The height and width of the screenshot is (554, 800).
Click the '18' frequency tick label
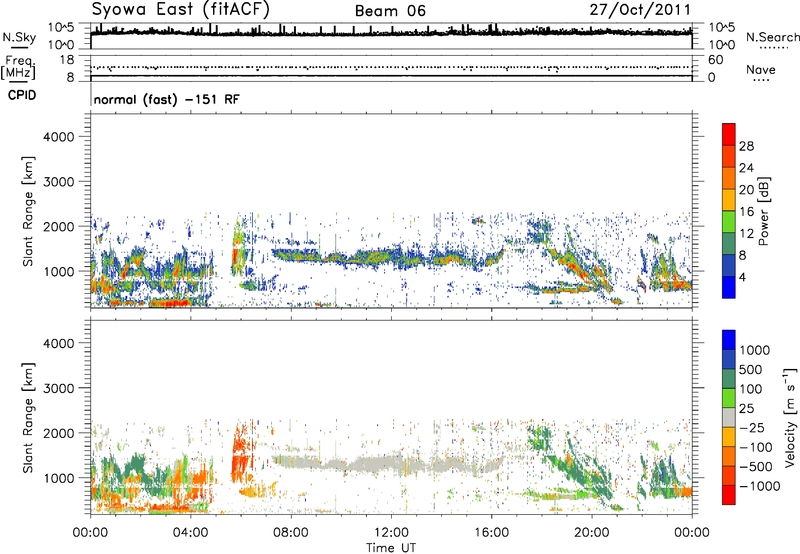[x=67, y=60]
